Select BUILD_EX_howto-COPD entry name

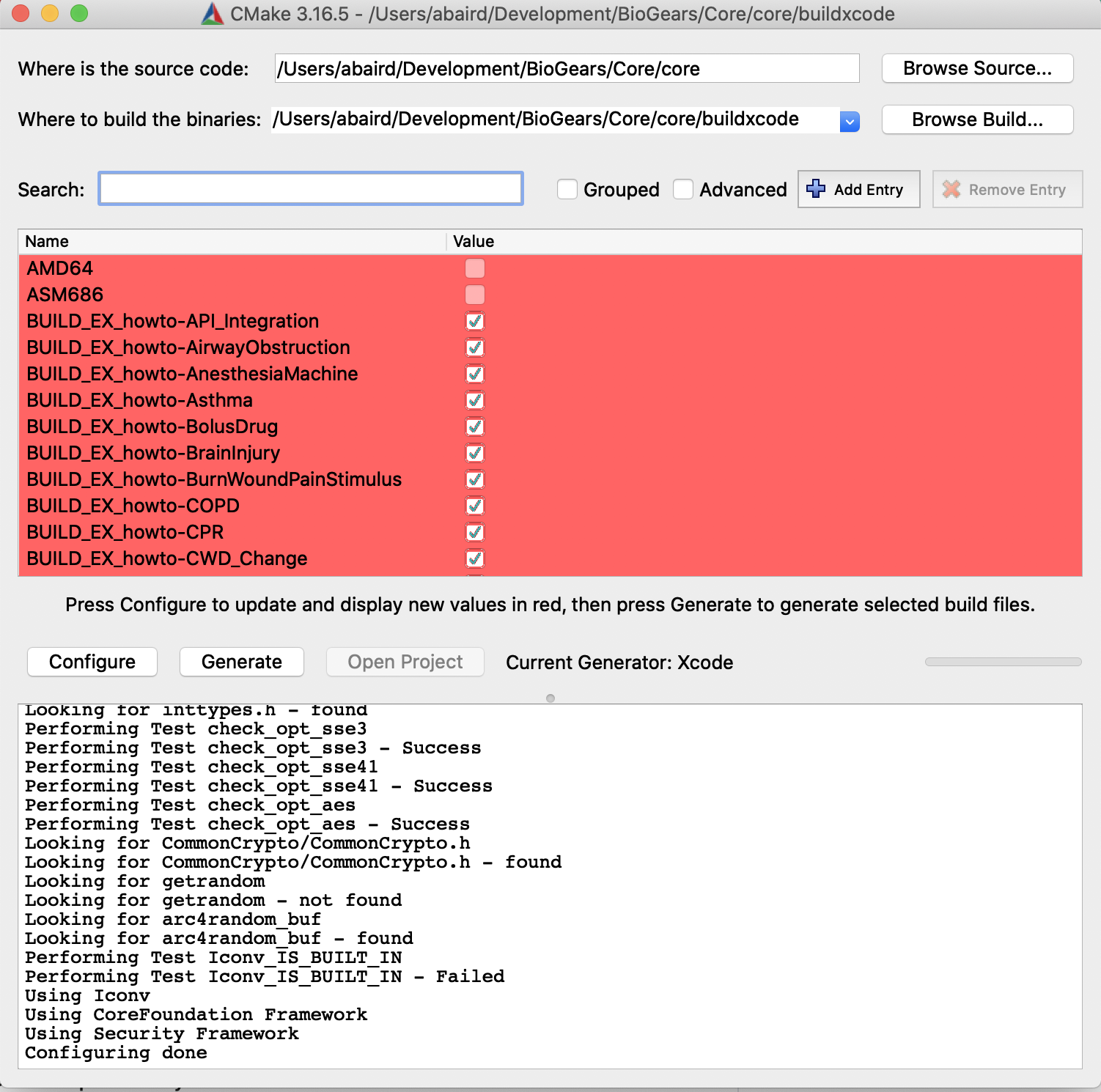coord(133,506)
